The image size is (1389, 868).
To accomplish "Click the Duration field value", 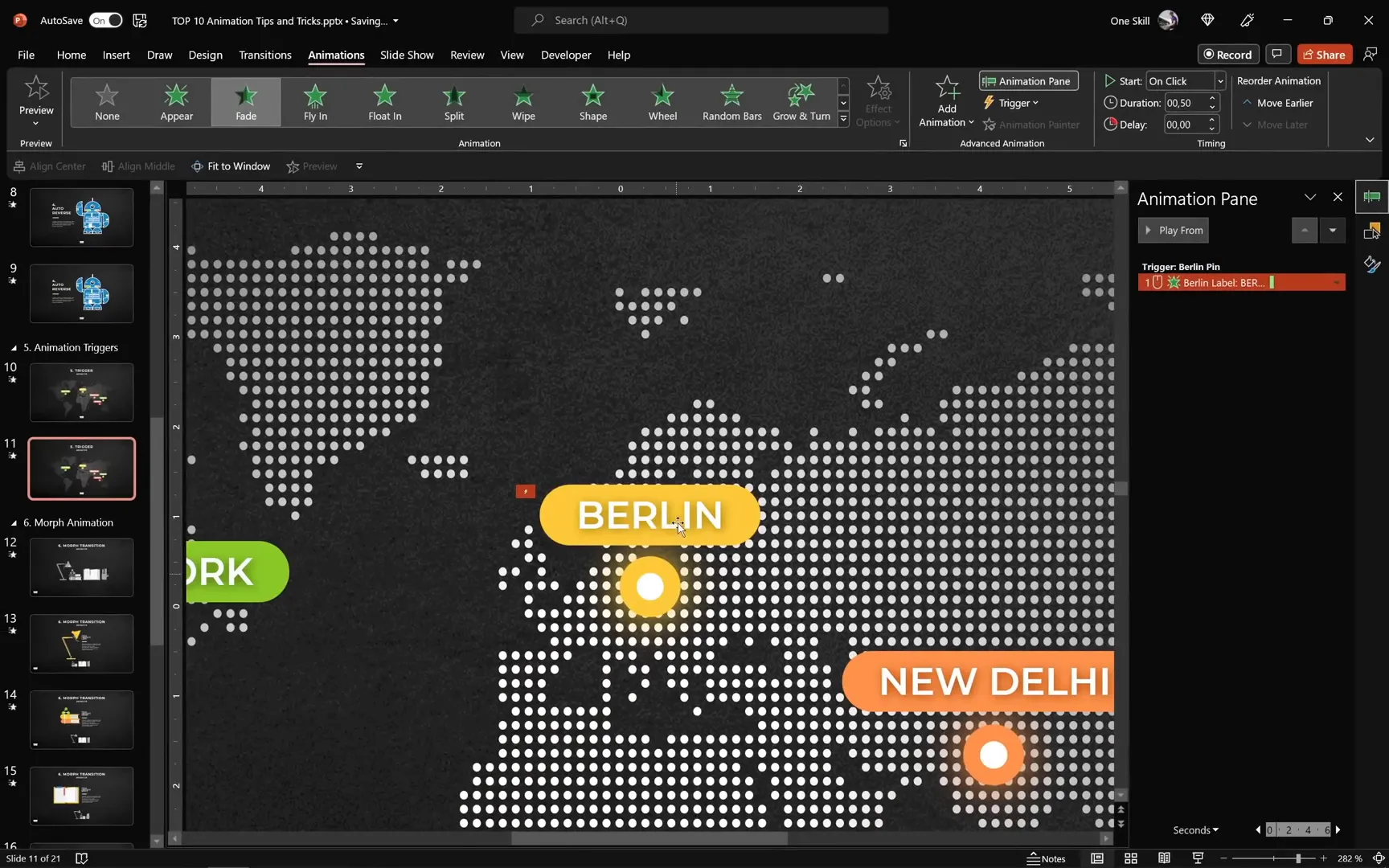I will (x=1184, y=103).
